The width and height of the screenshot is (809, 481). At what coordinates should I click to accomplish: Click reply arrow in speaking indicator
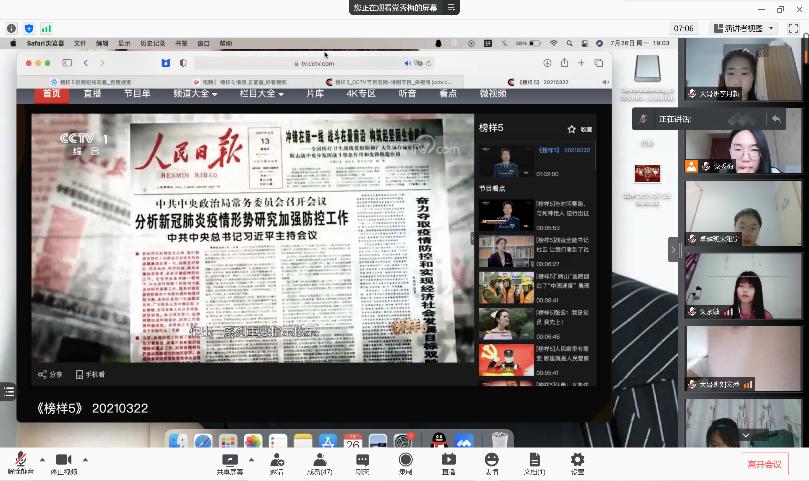[x=776, y=119]
